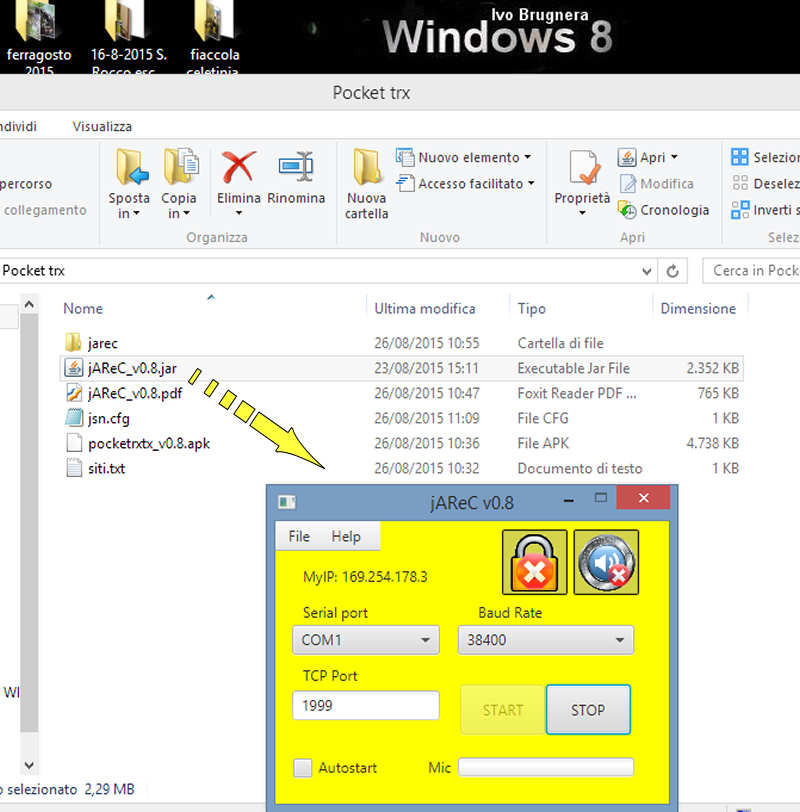Select the siti.txt file icon
Image resolution: width=800 pixels, height=812 pixels.
click(74, 468)
